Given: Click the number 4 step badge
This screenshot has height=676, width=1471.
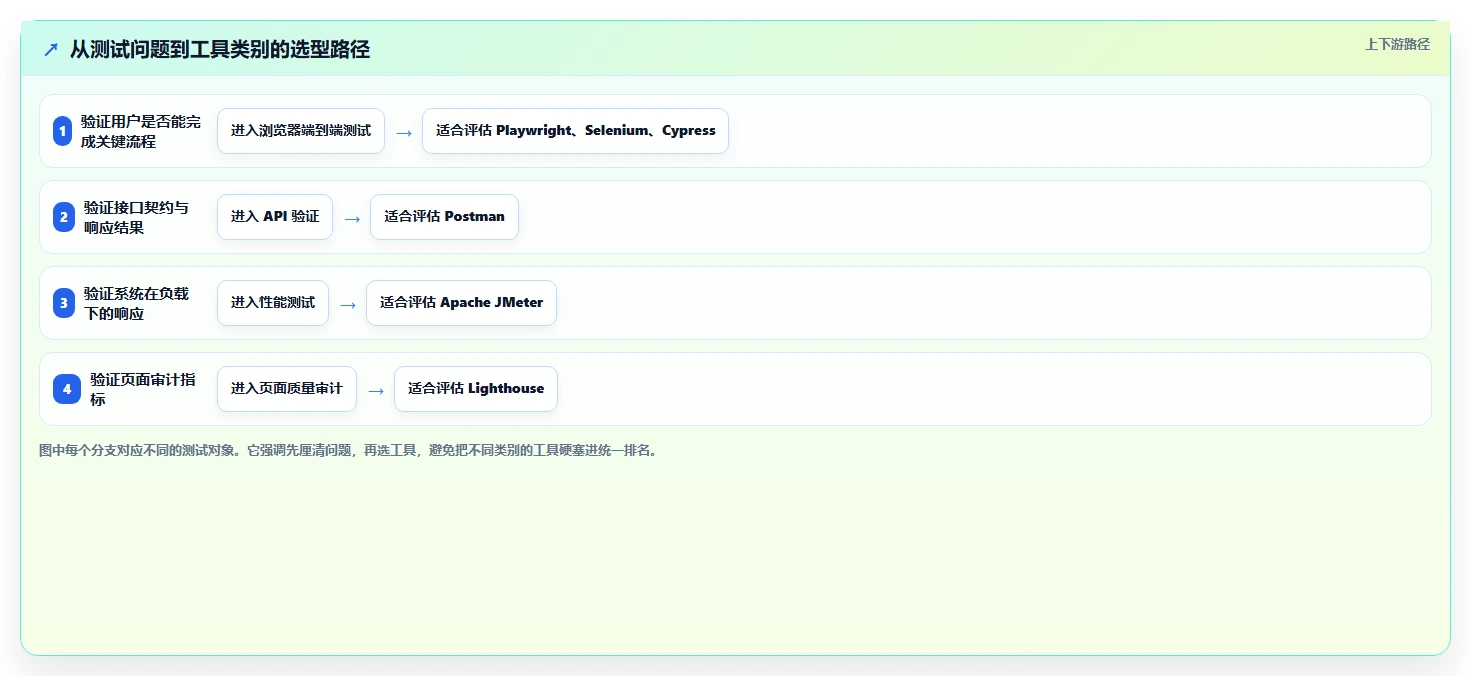Looking at the screenshot, I should click(67, 389).
